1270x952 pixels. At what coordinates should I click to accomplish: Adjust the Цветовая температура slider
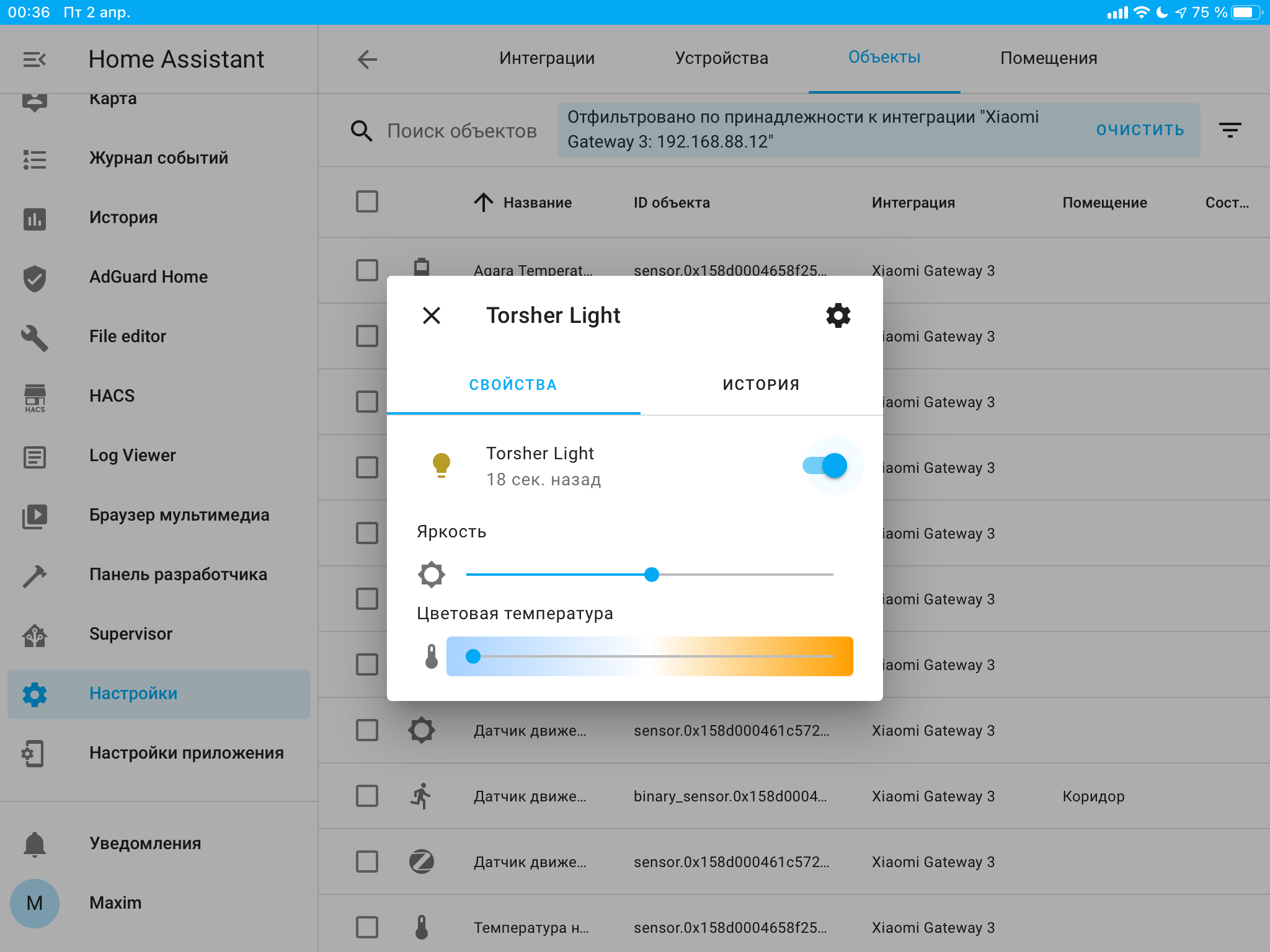[650, 656]
